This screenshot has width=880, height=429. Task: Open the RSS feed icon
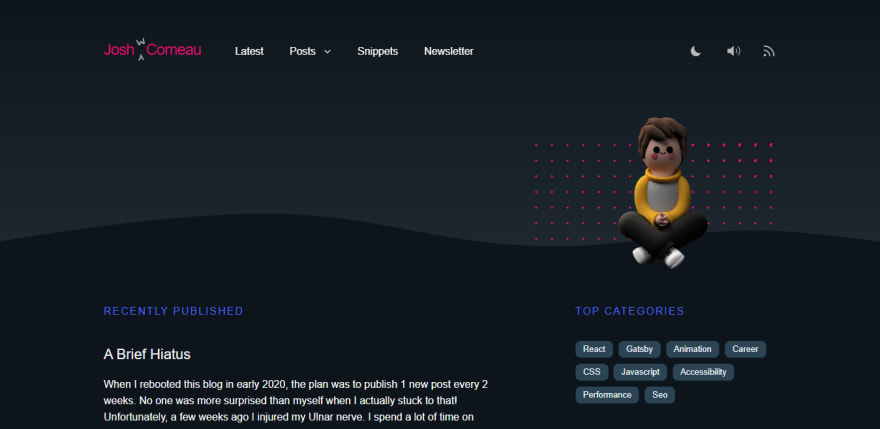769,51
